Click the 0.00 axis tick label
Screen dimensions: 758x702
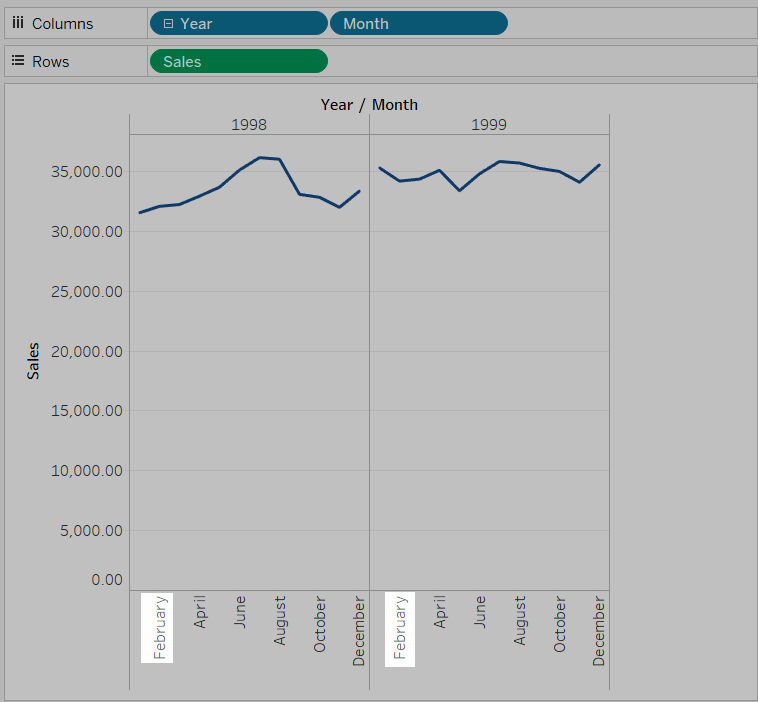click(x=106, y=580)
